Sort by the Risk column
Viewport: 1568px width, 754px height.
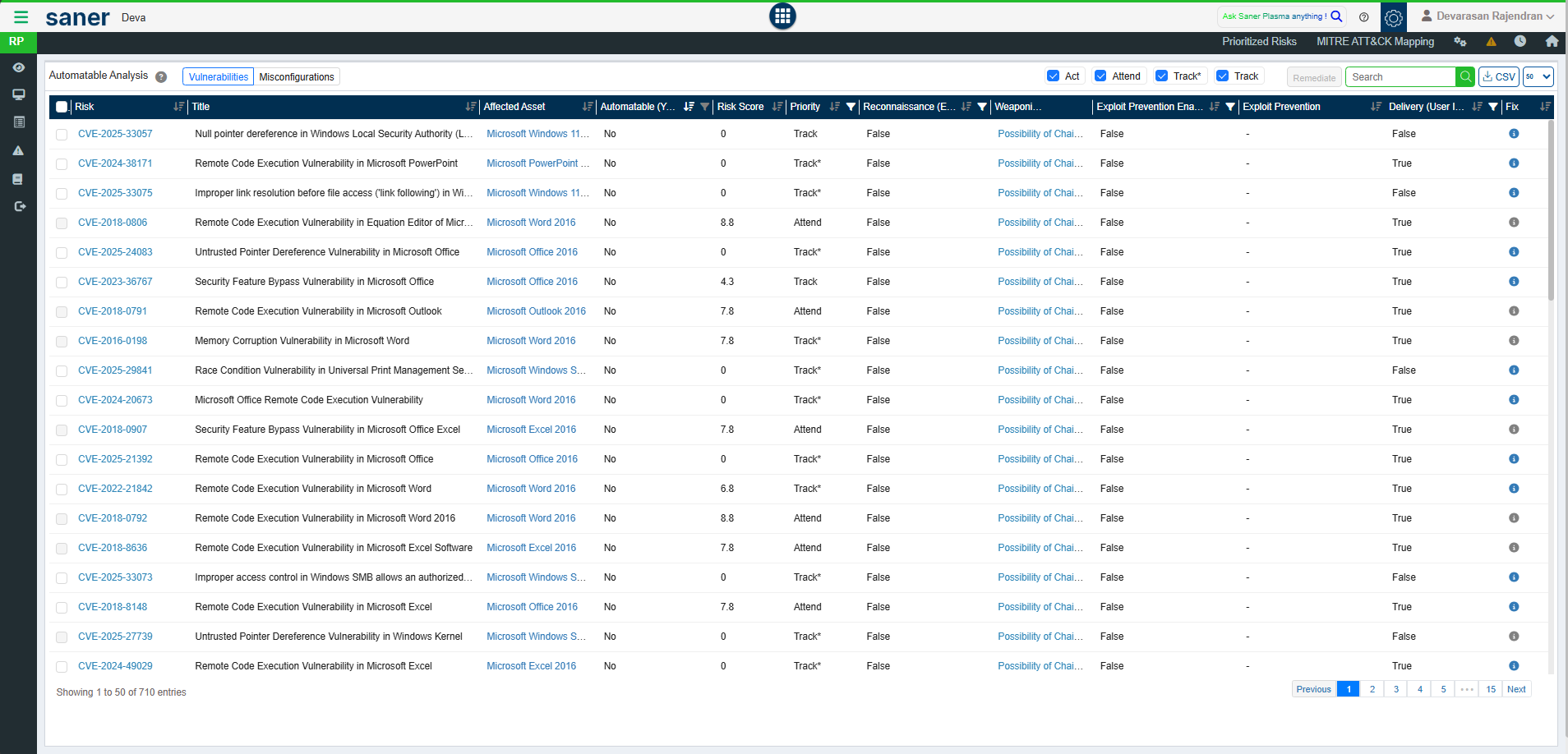[178, 107]
